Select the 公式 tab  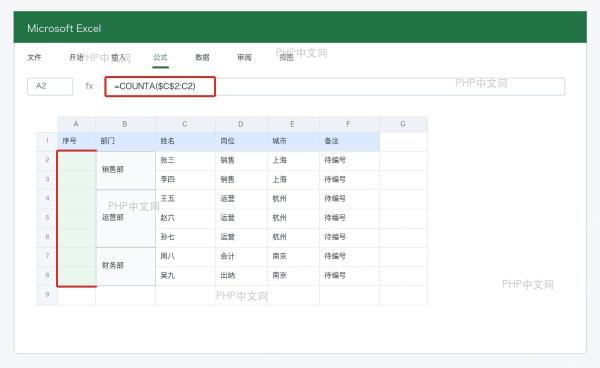point(160,57)
